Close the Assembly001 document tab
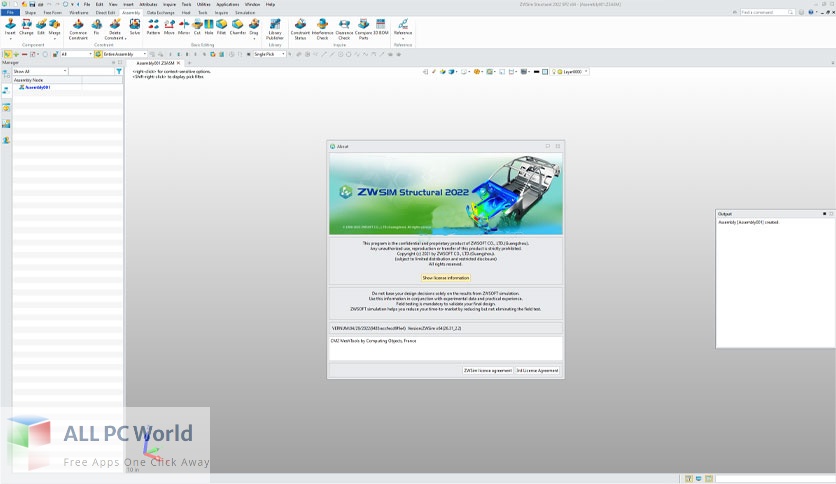 tap(179, 63)
